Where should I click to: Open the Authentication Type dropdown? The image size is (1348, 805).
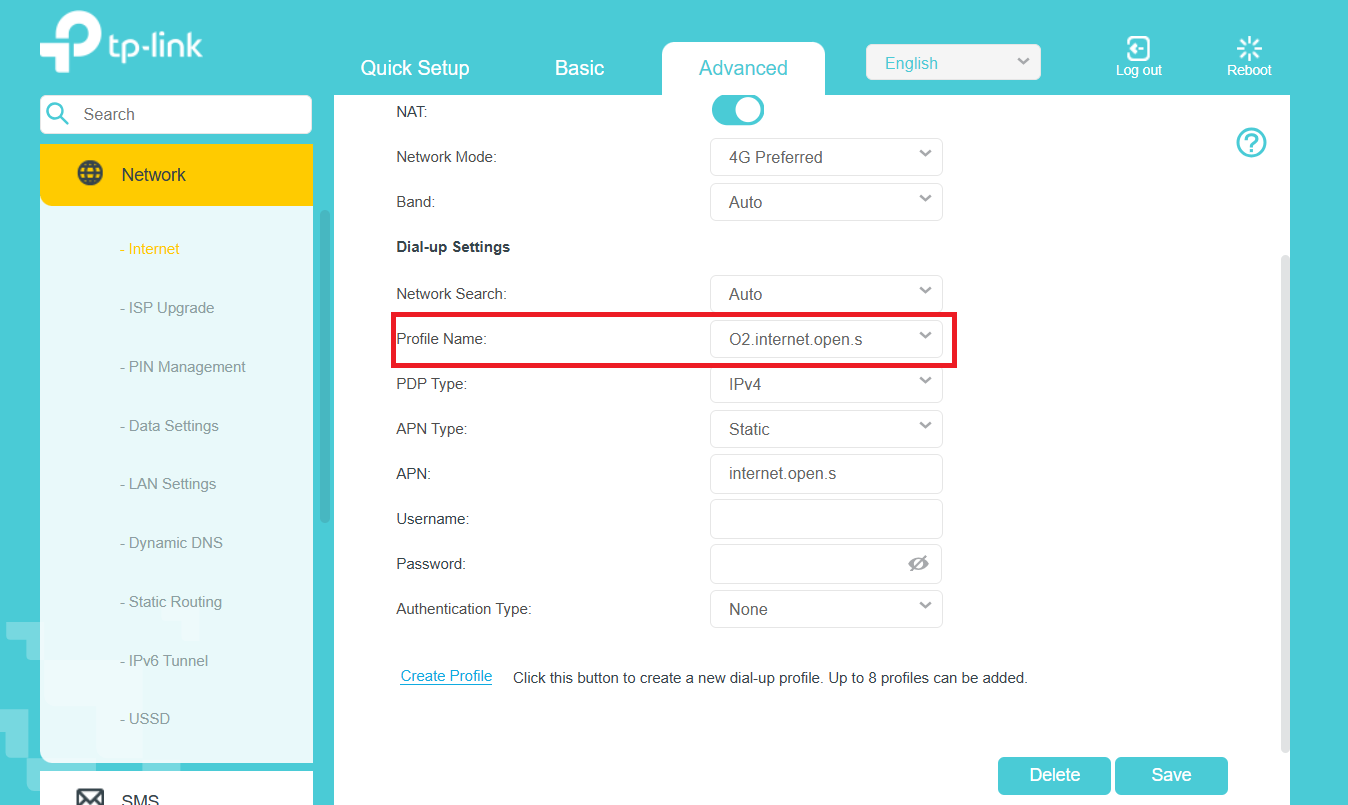[826, 609]
